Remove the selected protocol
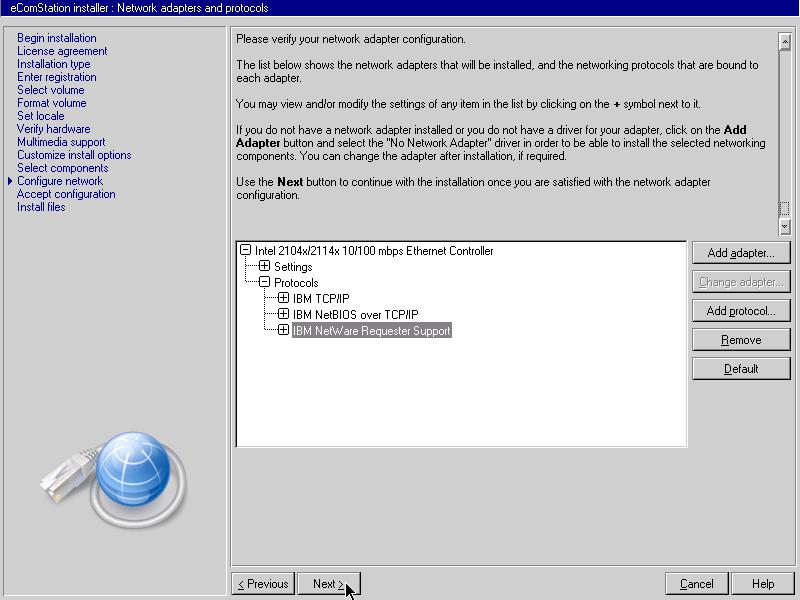 [x=741, y=340]
